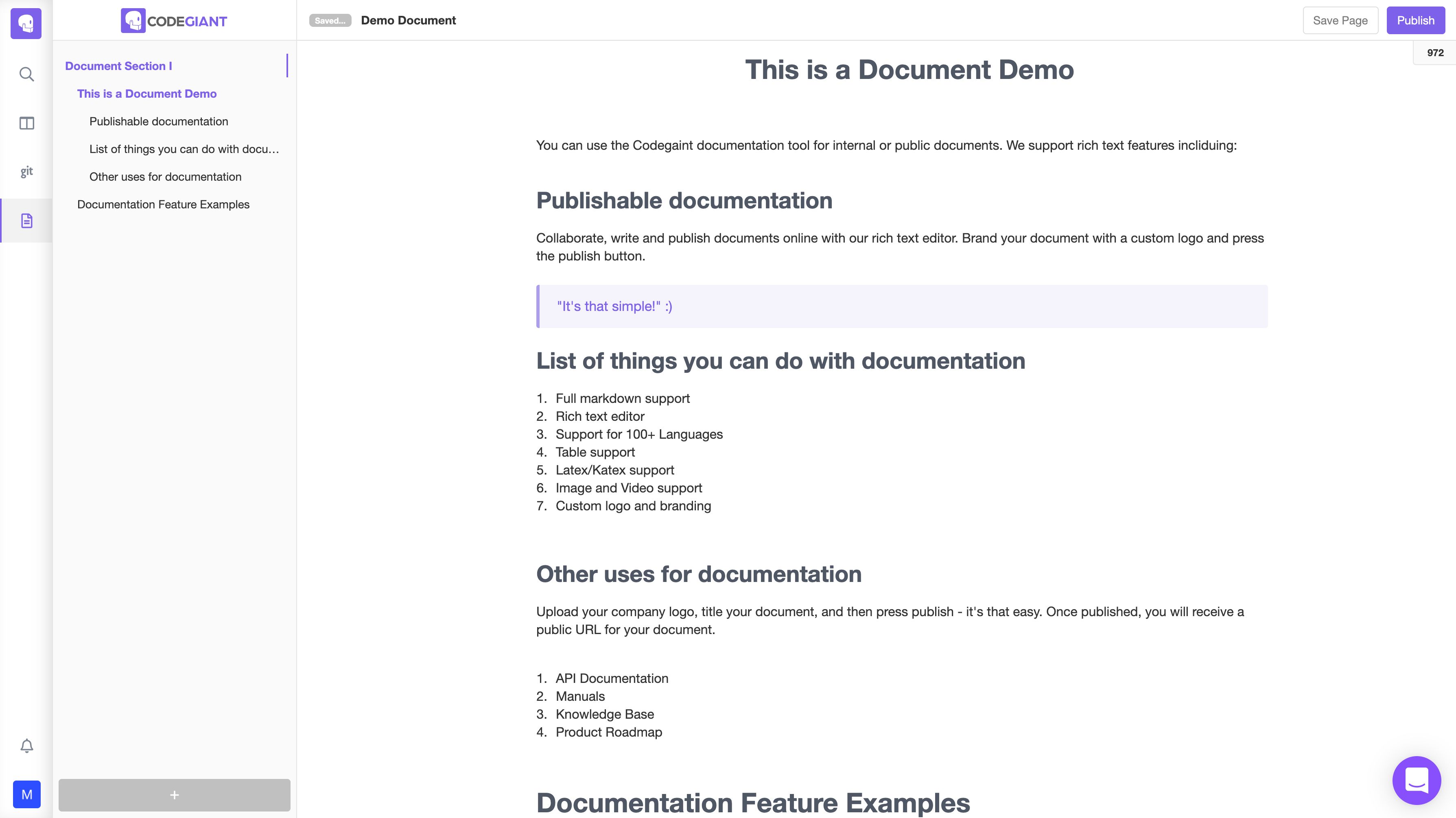Screen dimensions: 1456x818
Task: Click the CODEGIANT logo
Action: tap(174, 21)
